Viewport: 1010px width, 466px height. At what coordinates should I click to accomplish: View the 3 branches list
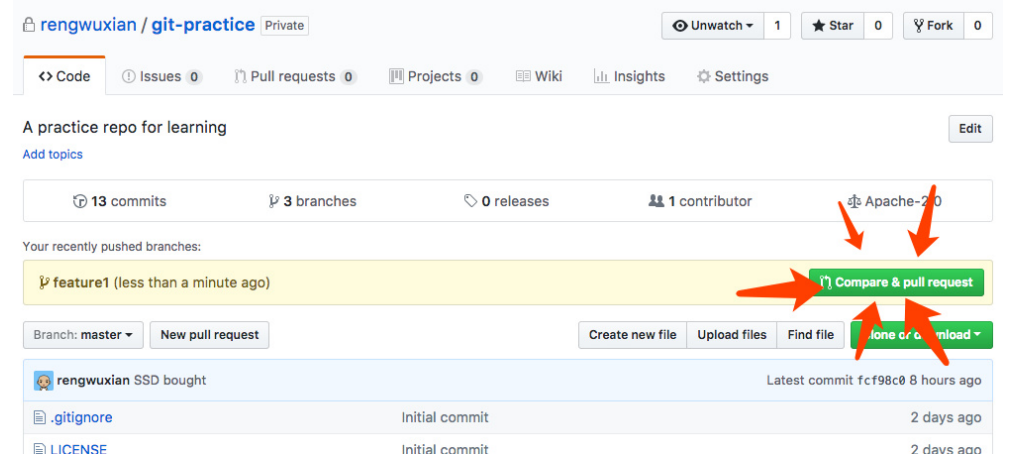pos(312,201)
